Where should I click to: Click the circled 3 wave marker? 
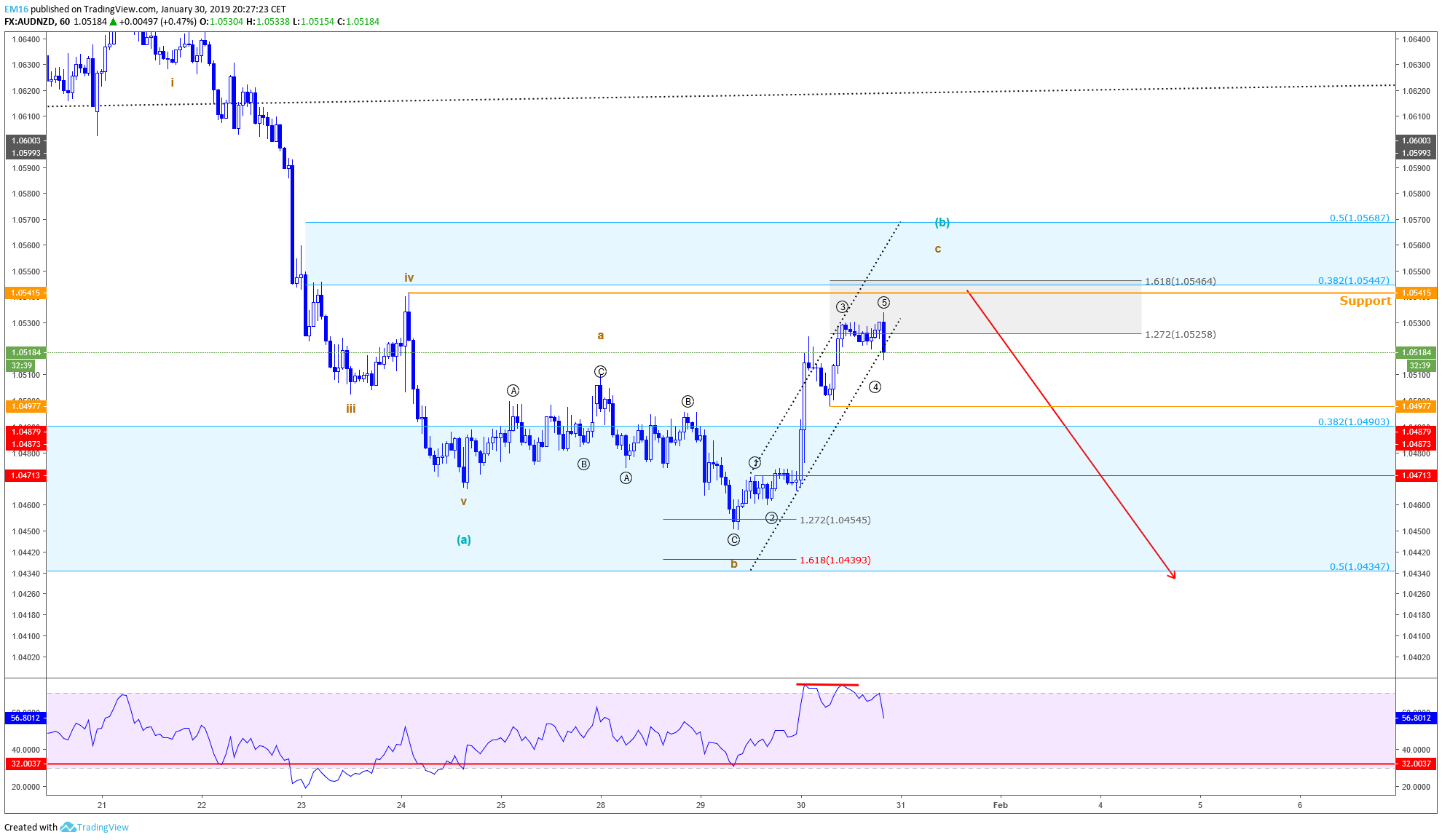842,307
